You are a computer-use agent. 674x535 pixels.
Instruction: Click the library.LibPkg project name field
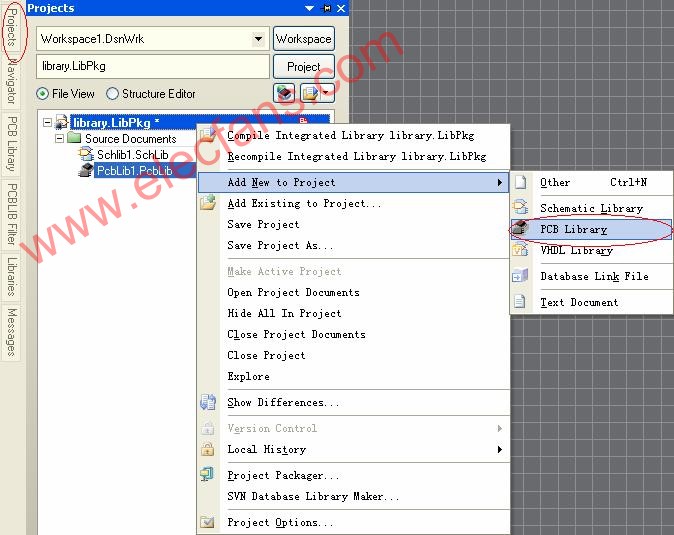[x=153, y=66]
